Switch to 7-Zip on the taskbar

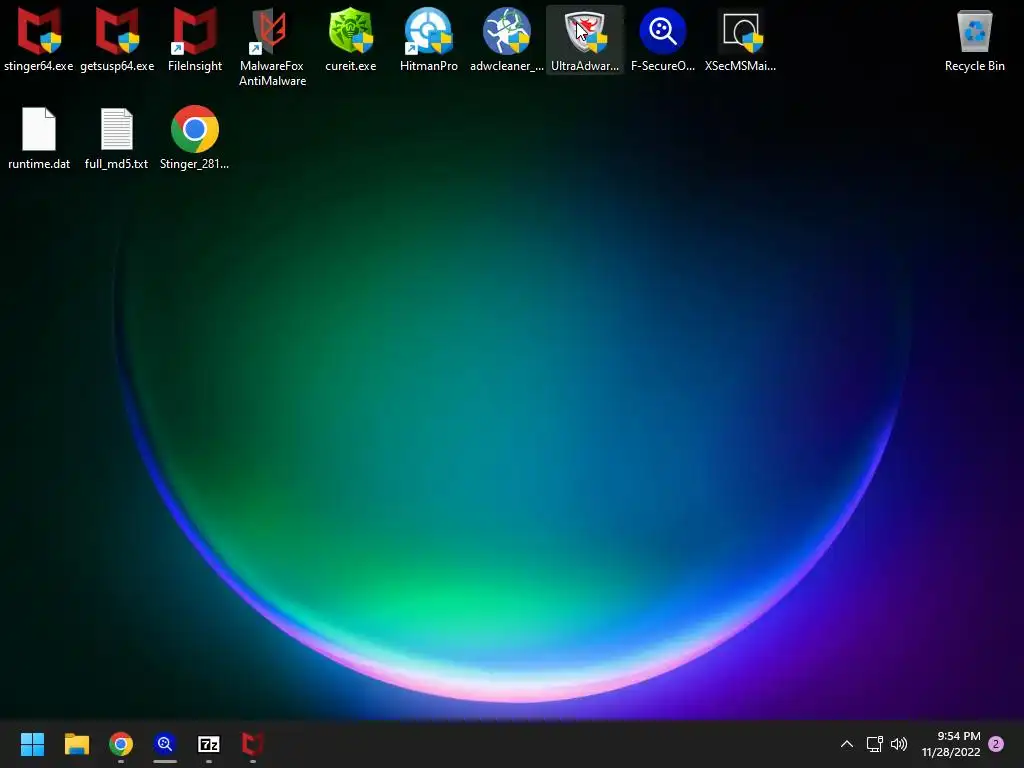(208, 744)
